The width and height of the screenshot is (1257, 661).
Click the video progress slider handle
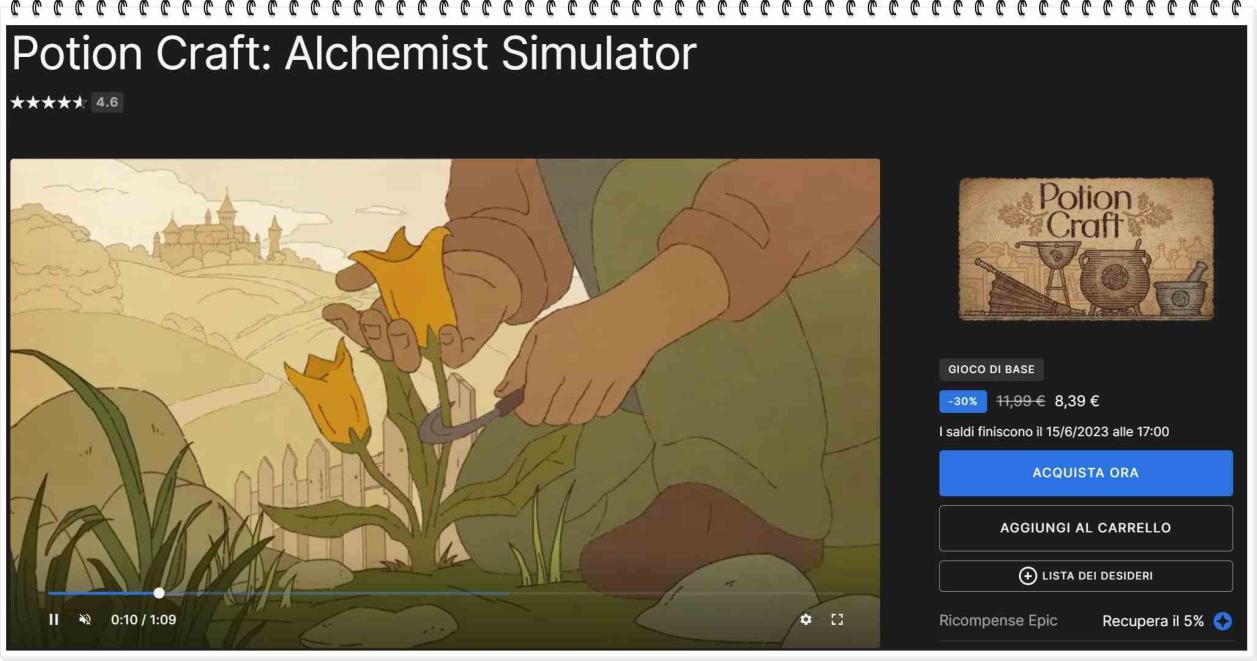tap(159, 593)
